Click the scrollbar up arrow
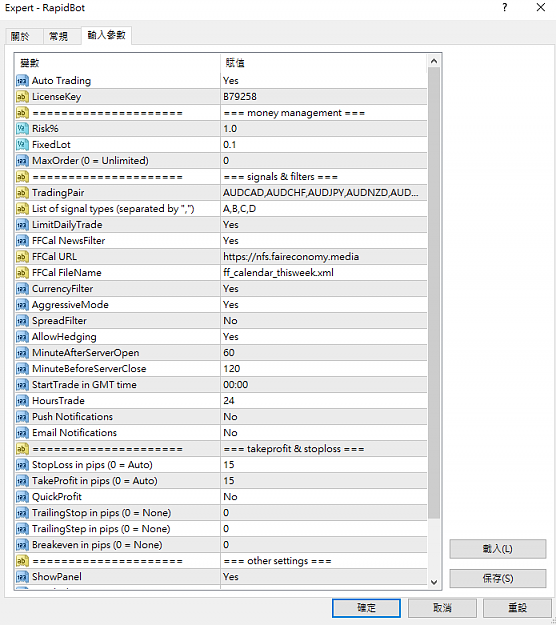This screenshot has width=556, height=625. click(434, 61)
